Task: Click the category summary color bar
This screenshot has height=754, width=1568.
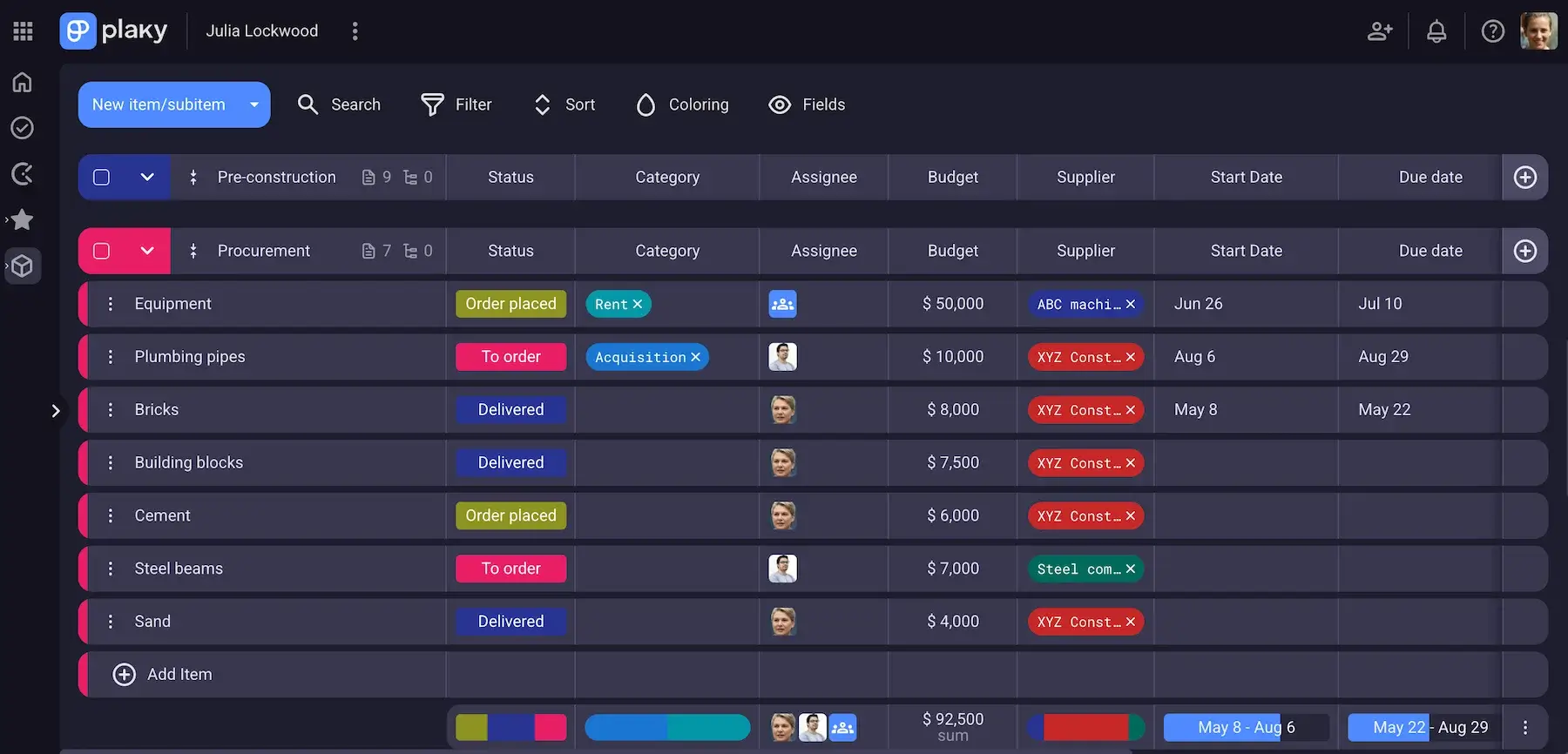Action: point(667,727)
